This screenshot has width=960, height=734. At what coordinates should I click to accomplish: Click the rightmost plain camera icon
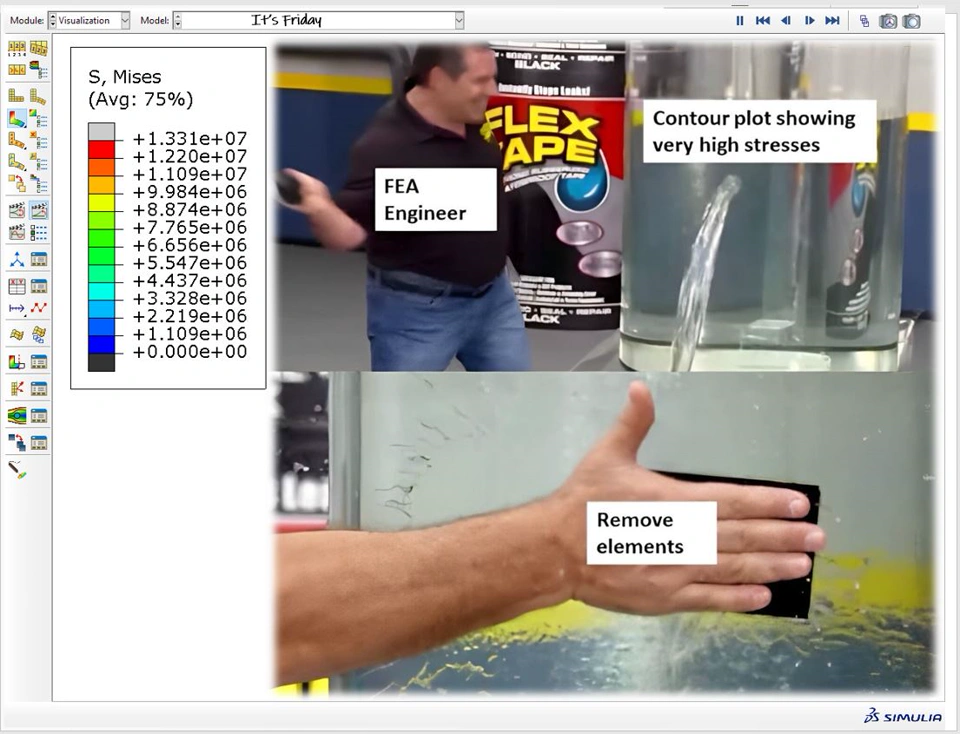(x=912, y=21)
